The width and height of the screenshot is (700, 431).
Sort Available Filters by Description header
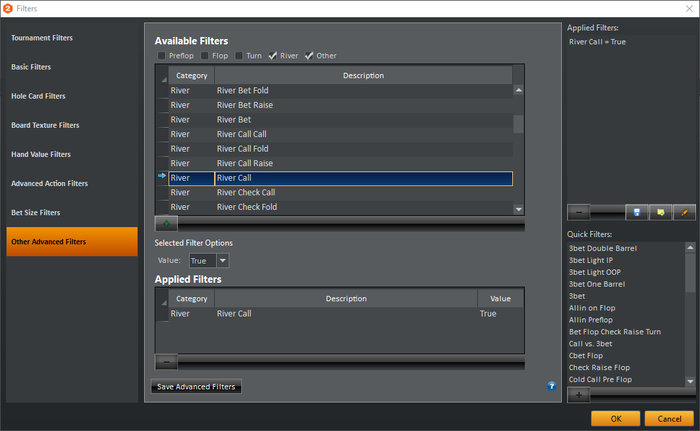[363, 75]
